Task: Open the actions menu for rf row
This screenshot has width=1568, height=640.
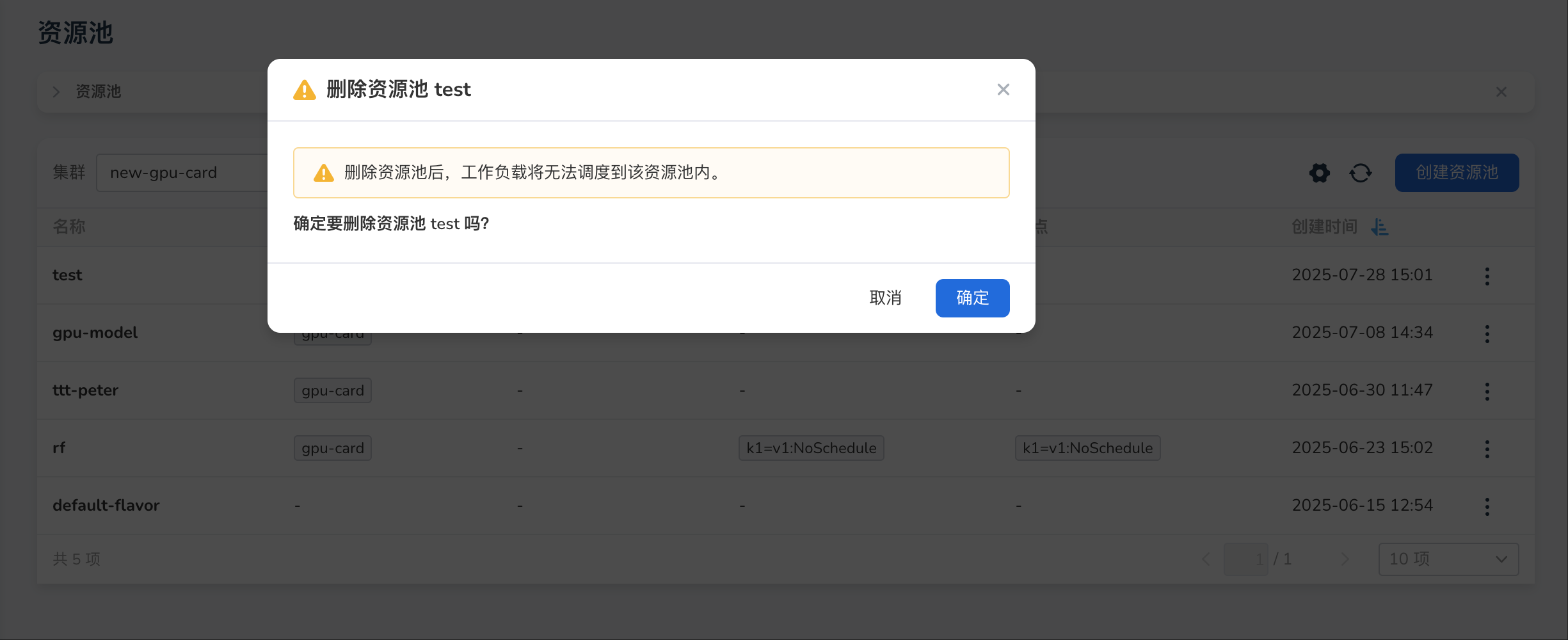Action: pyautogui.click(x=1487, y=449)
